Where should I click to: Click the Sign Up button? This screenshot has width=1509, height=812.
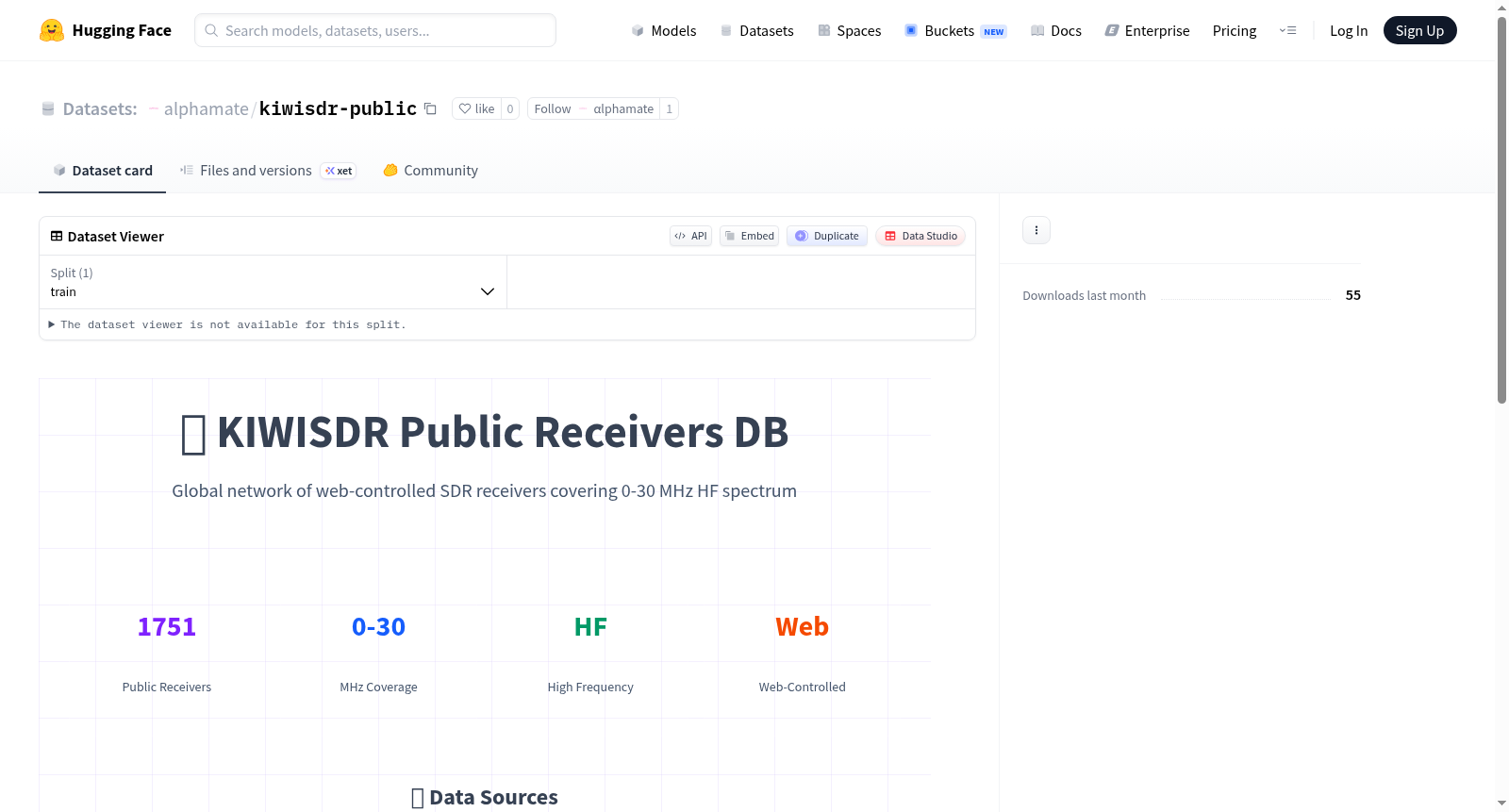(1419, 30)
